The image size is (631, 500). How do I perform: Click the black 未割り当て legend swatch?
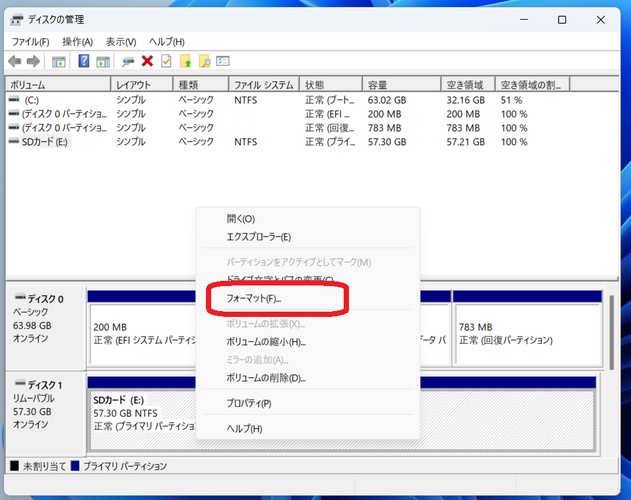click(14, 466)
